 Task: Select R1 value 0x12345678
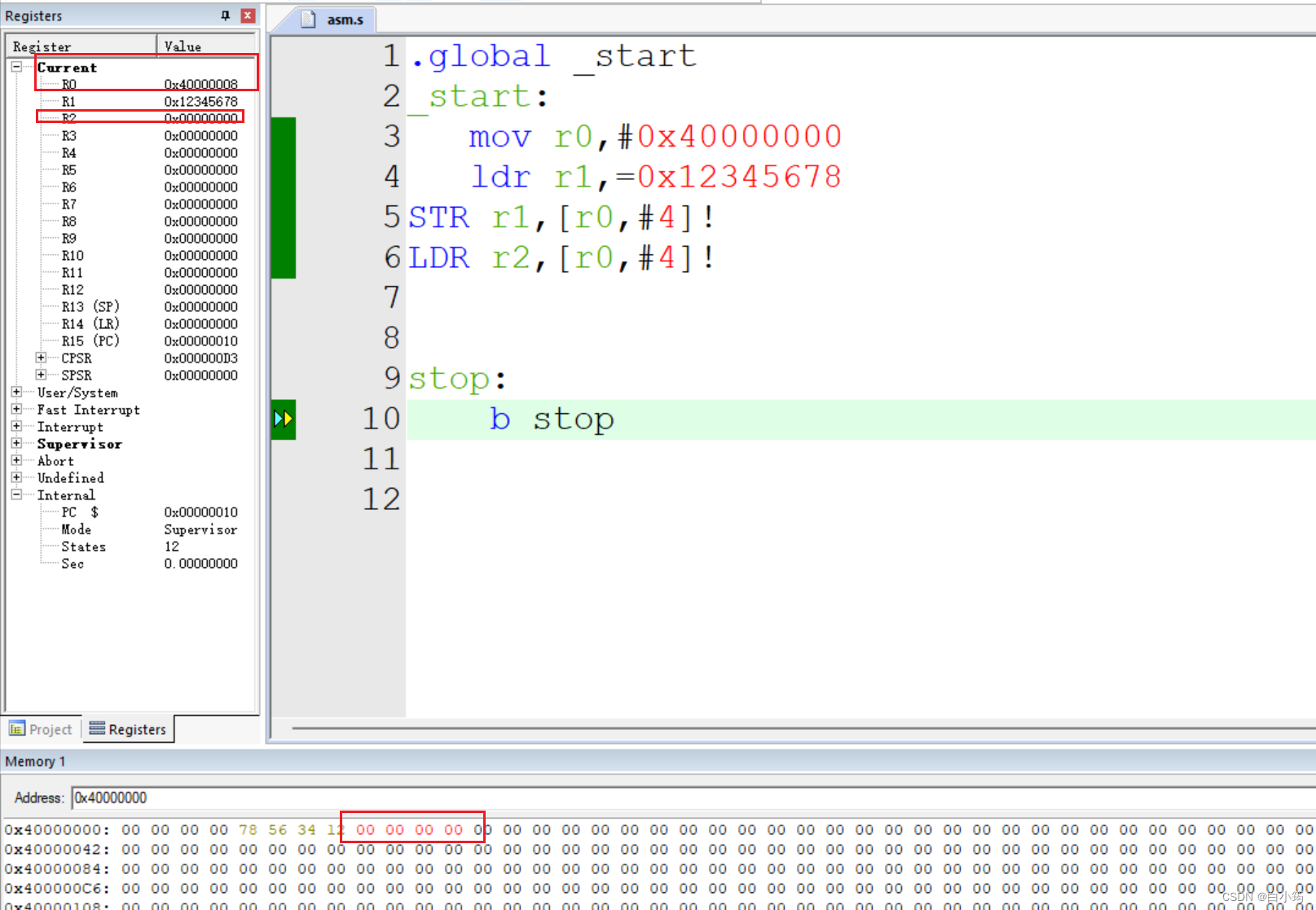pos(201,101)
